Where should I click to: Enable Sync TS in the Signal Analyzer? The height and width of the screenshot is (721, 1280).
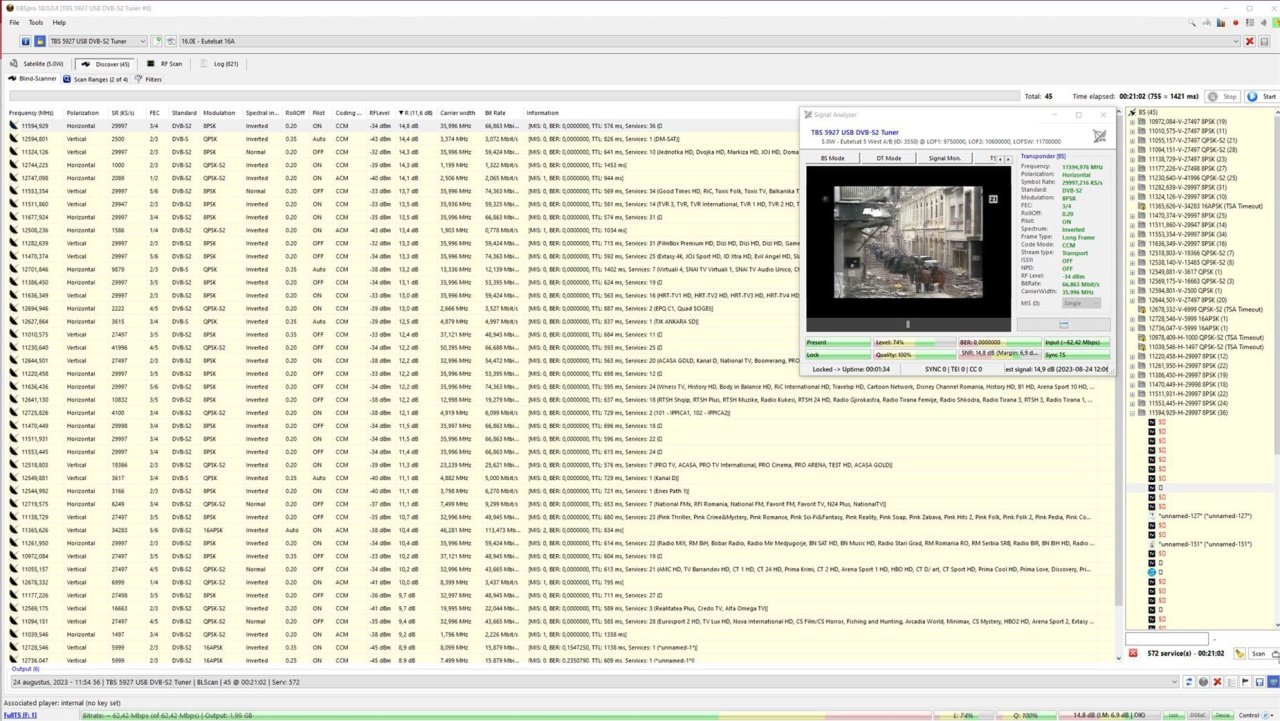1056,354
